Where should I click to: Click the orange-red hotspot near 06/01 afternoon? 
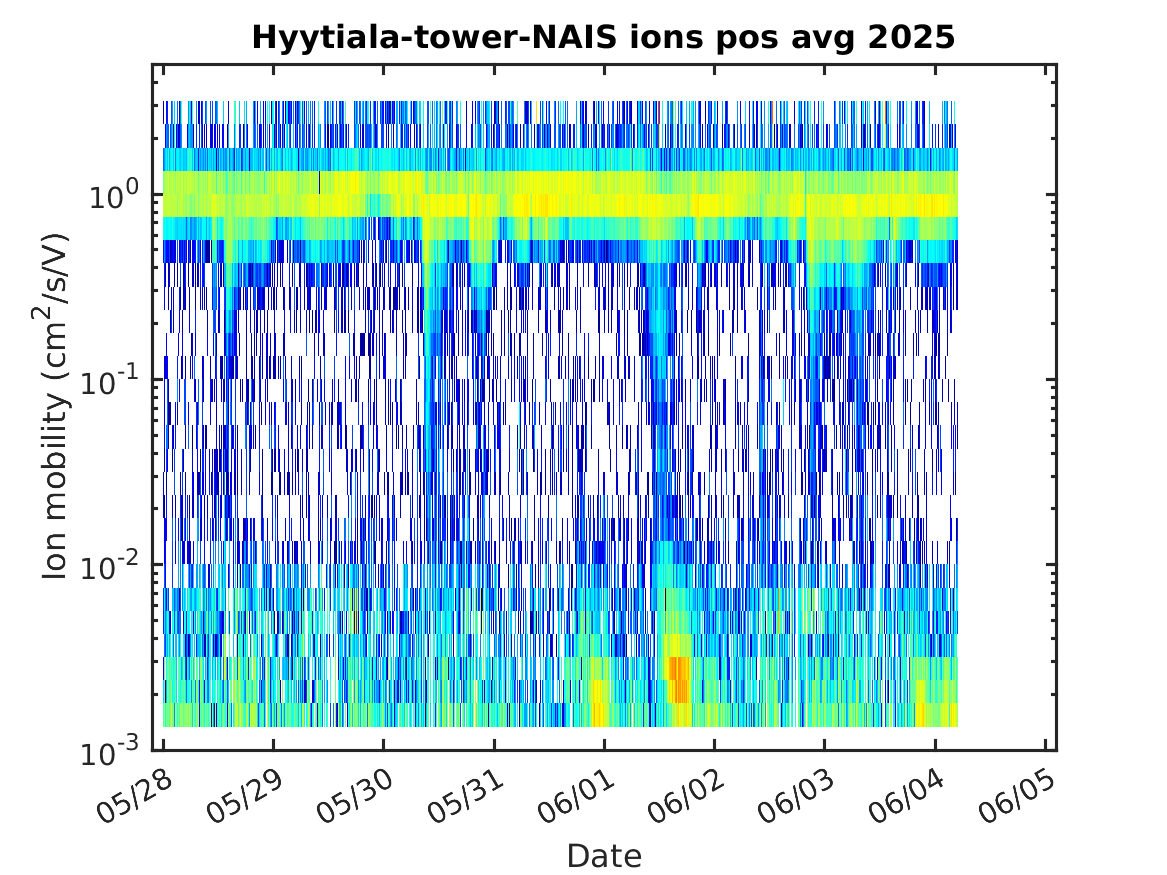pyautogui.click(x=678, y=679)
